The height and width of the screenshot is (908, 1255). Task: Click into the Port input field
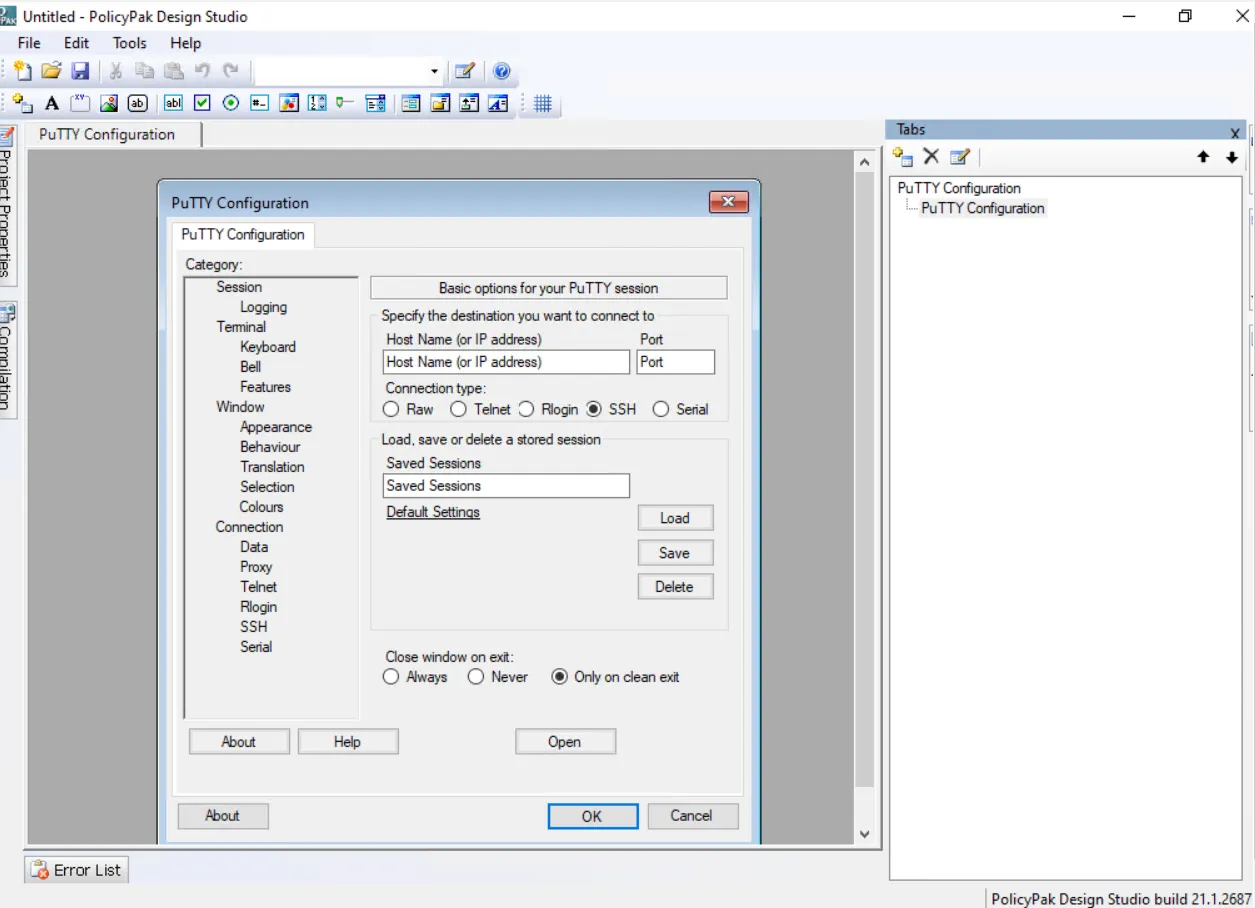(676, 362)
